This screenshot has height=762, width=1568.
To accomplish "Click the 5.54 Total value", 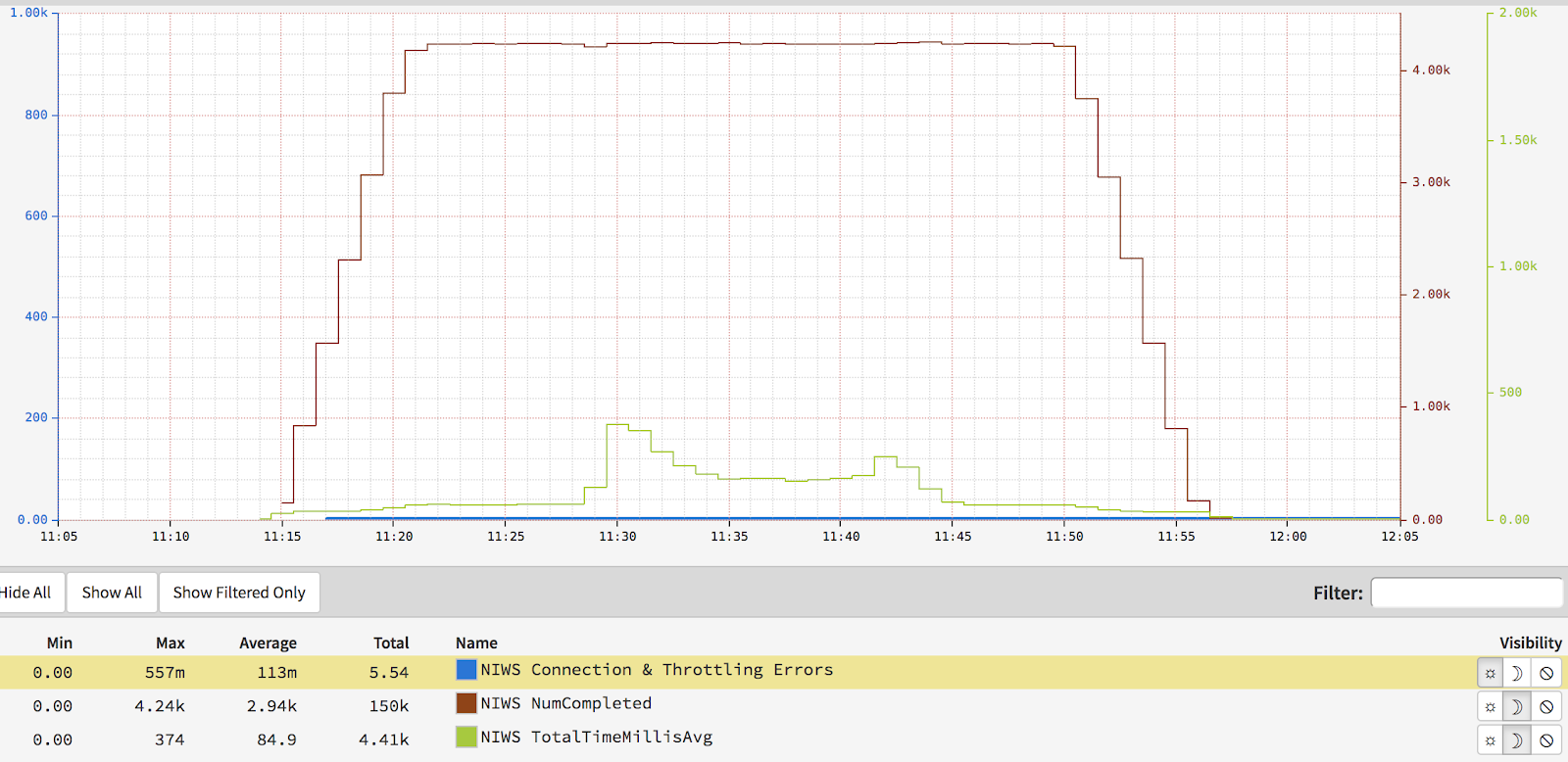I will tap(389, 673).
